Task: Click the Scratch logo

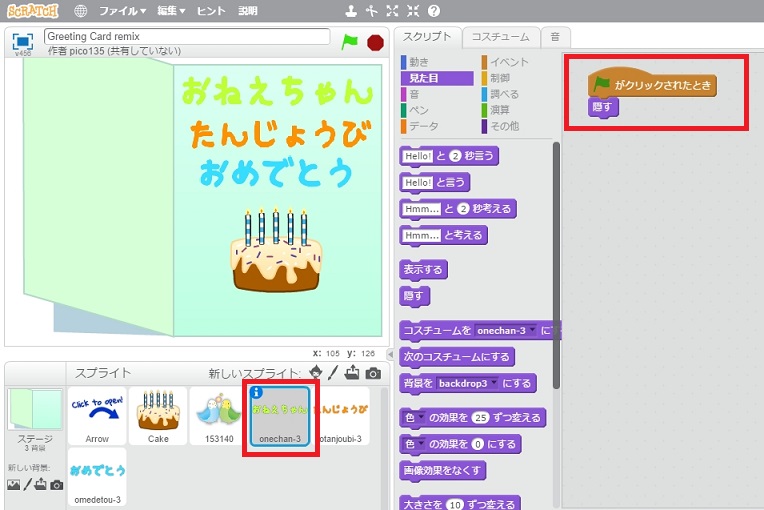Action: [x=33, y=10]
